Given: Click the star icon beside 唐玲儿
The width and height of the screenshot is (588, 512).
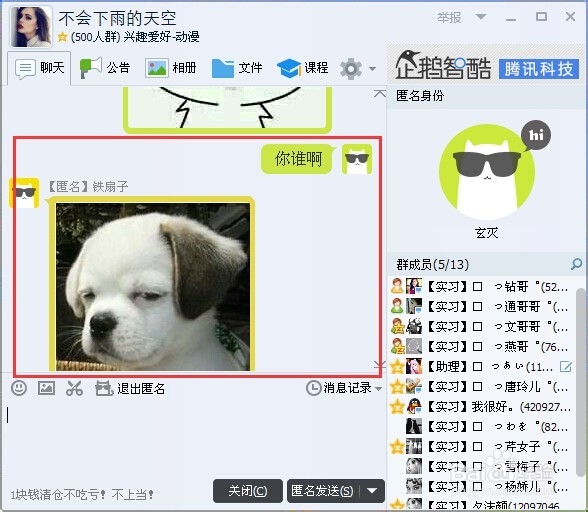Looking at the screenshot, I should click(397, 386).
